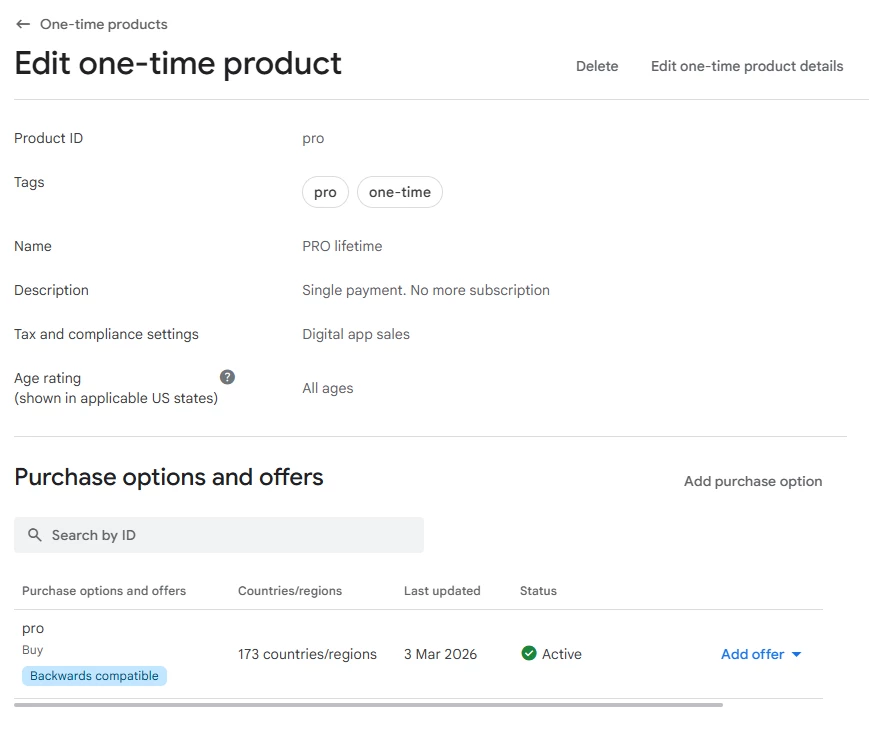Sort by Last updated column header
The width and height of the screenshot is (869, 729).
click(x=442, y=591)
